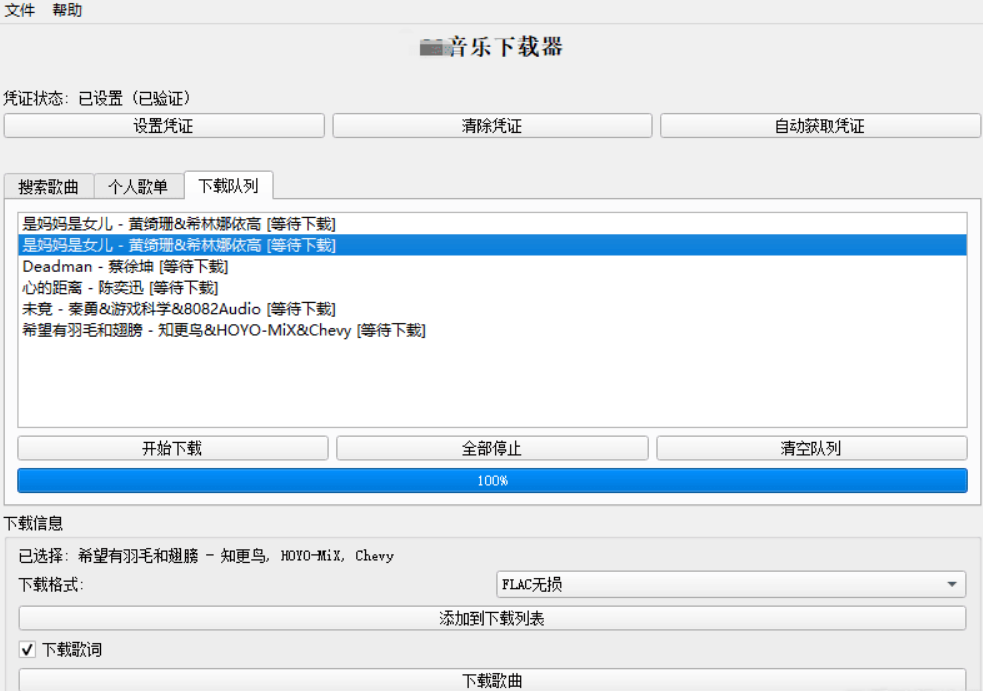Select the 下载队列 tab
Image resolution: width=983 pixels, height=691 pixels.
pyautogui.click(x=228, y=186)
